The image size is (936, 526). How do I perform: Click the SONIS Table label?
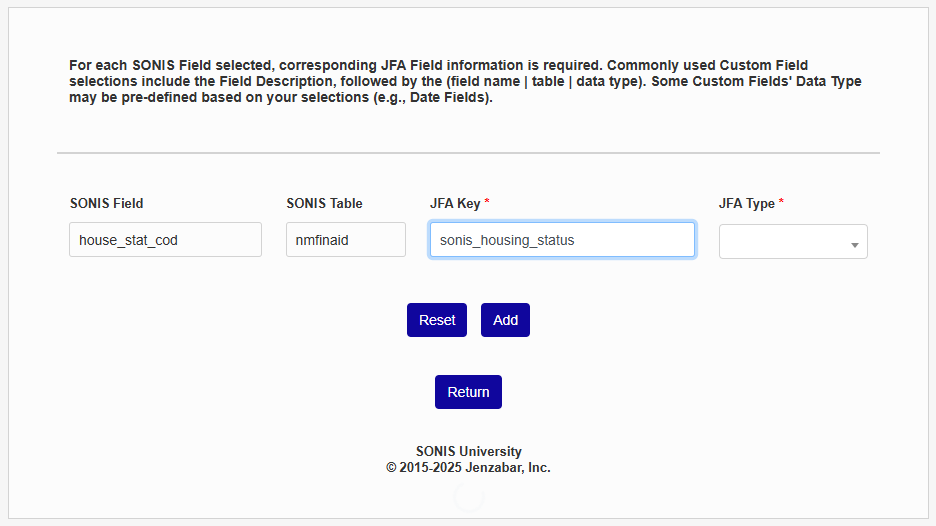(x=324, y=203)
